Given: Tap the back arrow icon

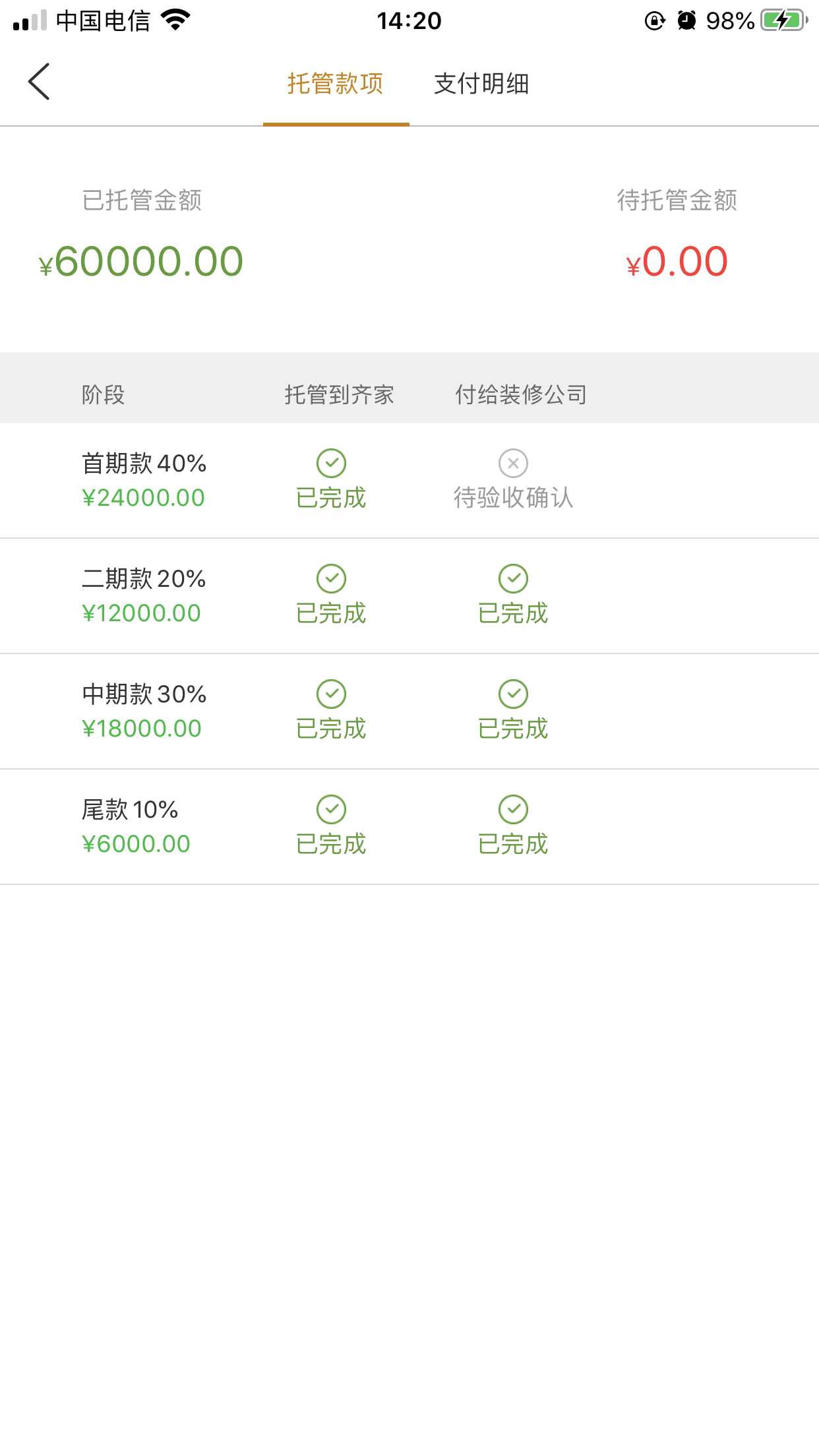Looking at the screenshot, I should [40, 82].
